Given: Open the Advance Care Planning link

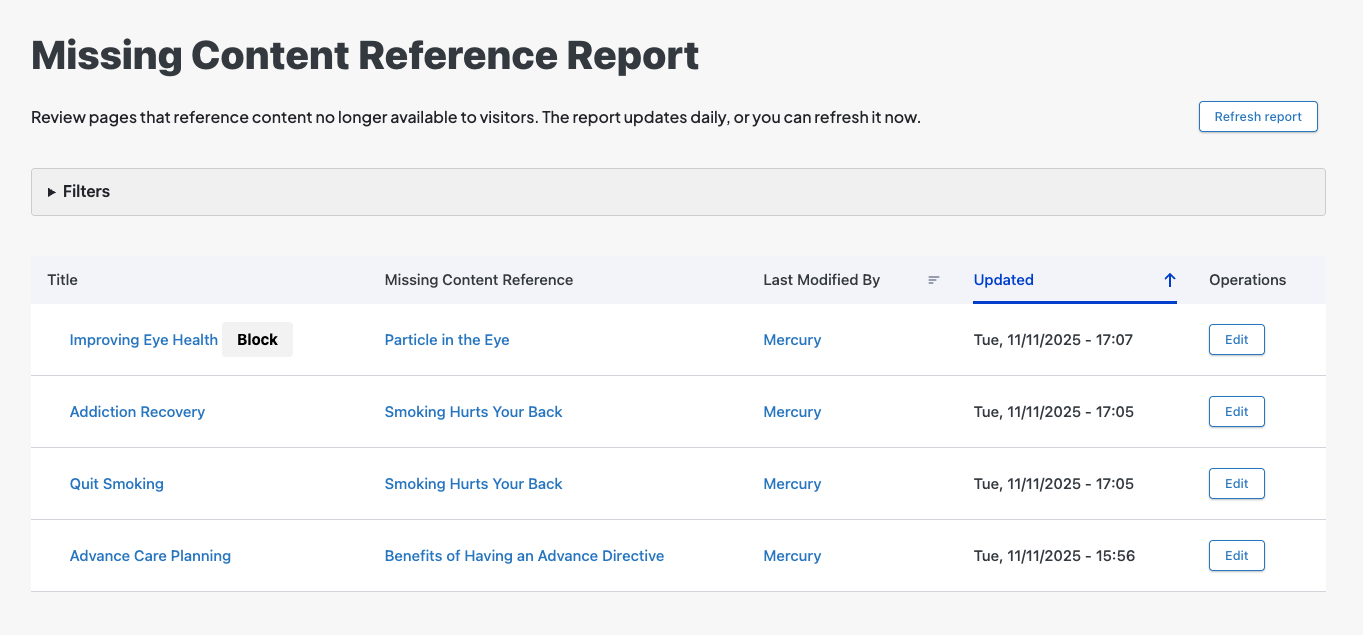Looking at the screenshot, I should click(x=150, y=556).
